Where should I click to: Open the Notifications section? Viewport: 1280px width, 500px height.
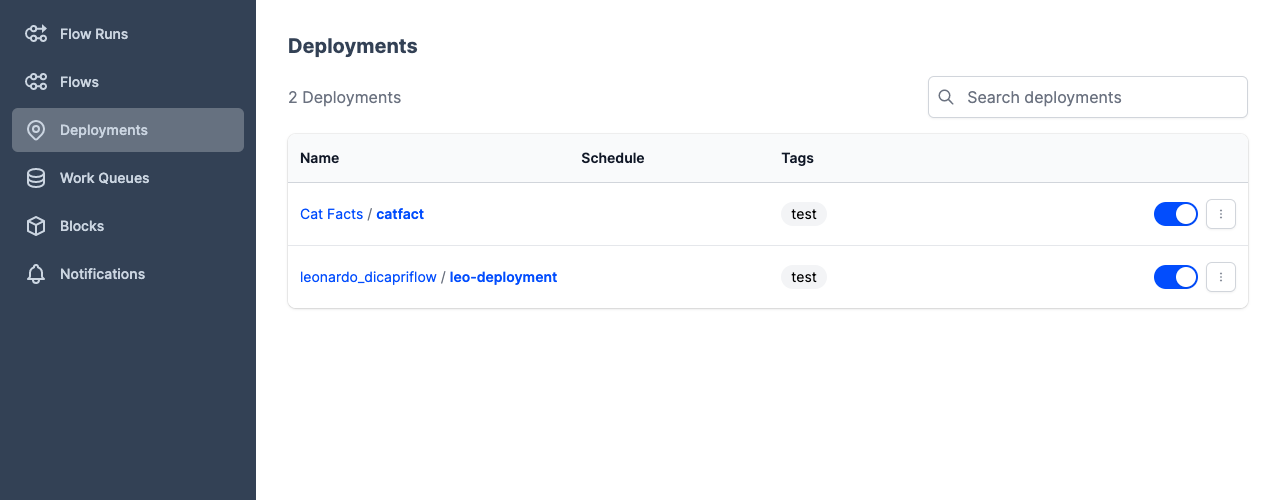(128, 274)
